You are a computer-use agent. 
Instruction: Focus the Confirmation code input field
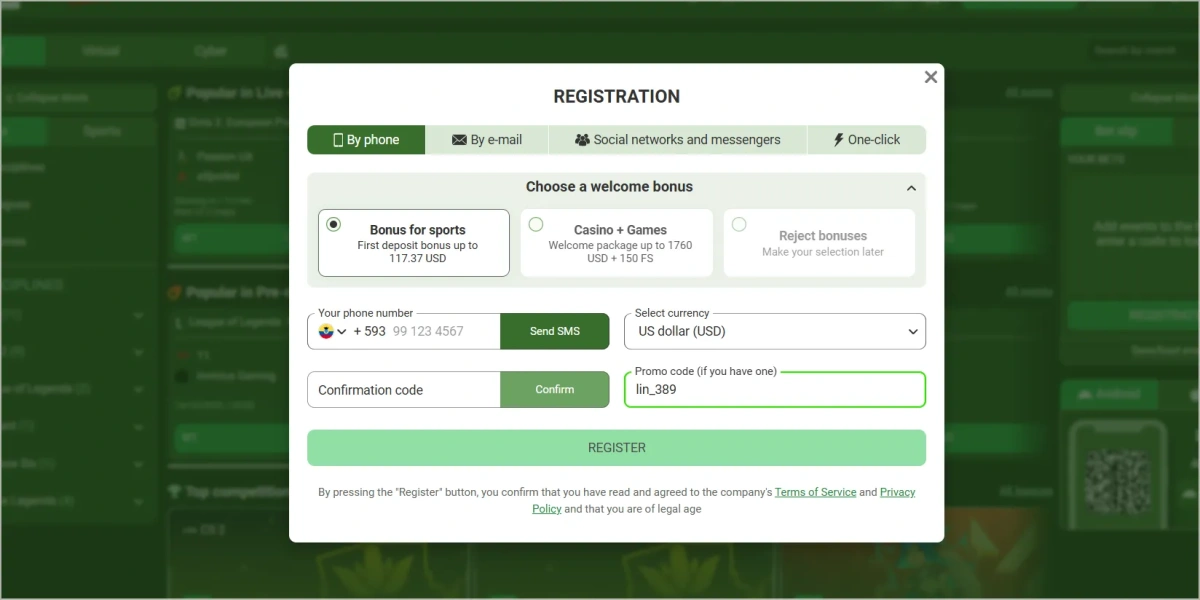pos(403,390)
